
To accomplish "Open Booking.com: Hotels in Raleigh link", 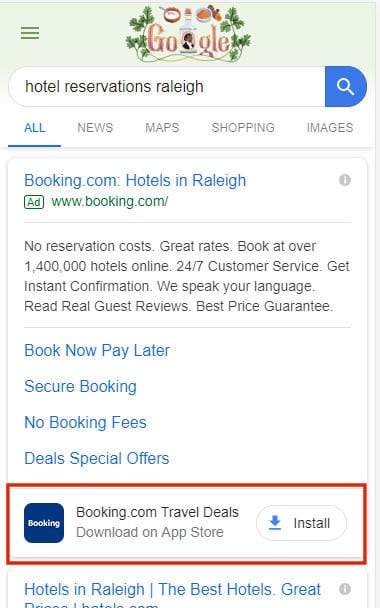I will pos(135,181).
